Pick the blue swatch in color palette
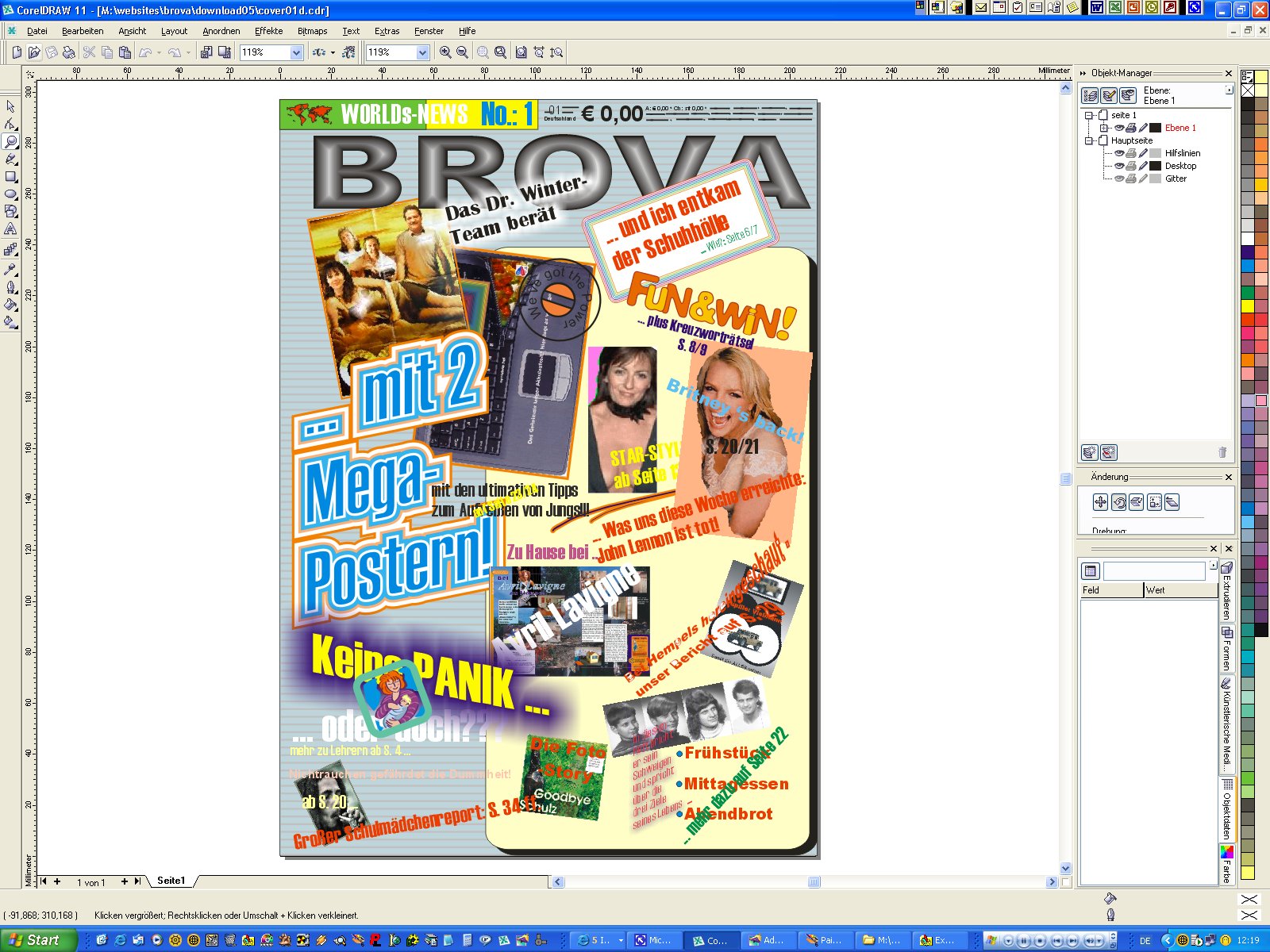Screen dimensions: 1270x952 (1248, 267)
